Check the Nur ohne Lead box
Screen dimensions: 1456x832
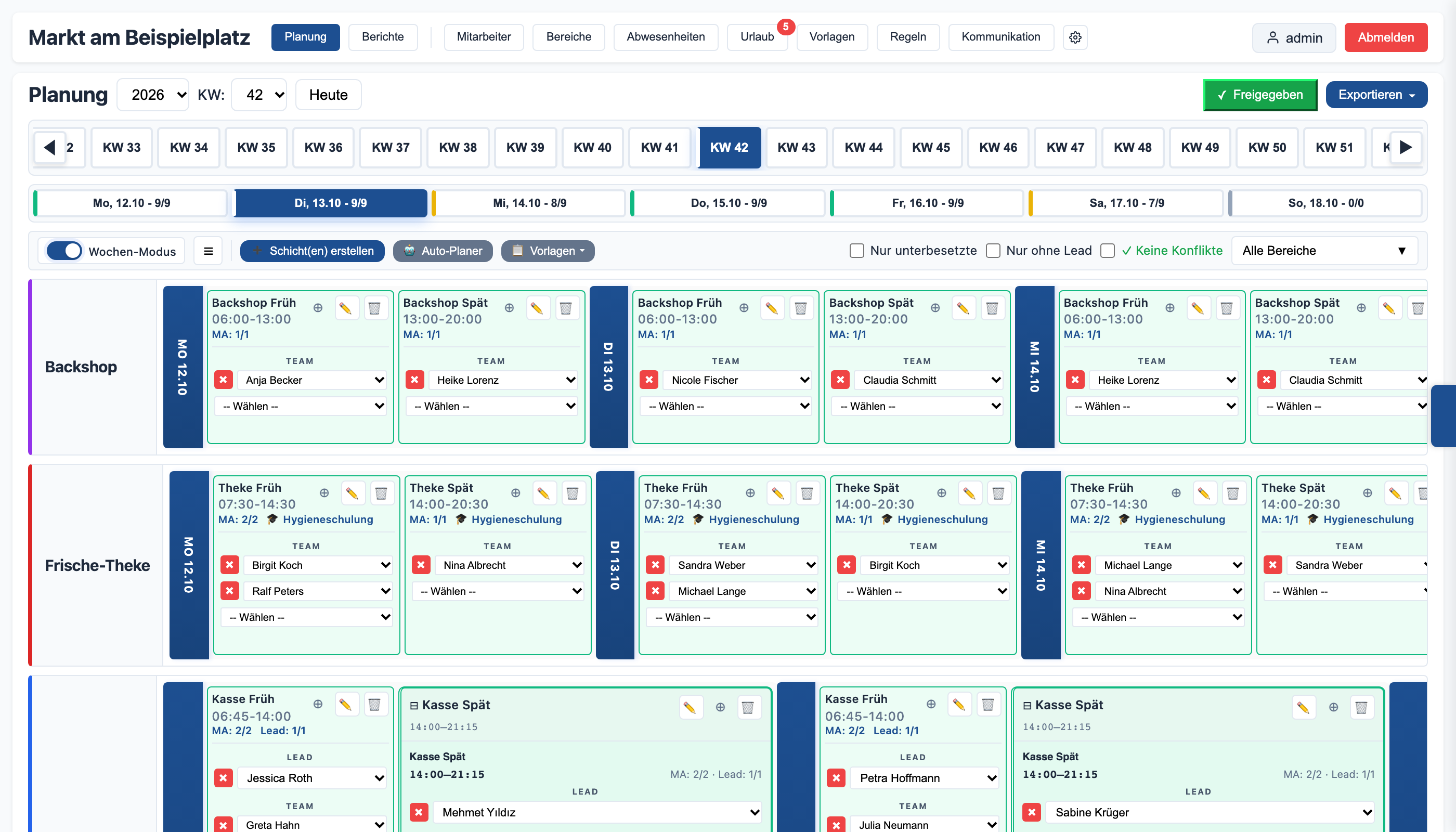(993, 250)
